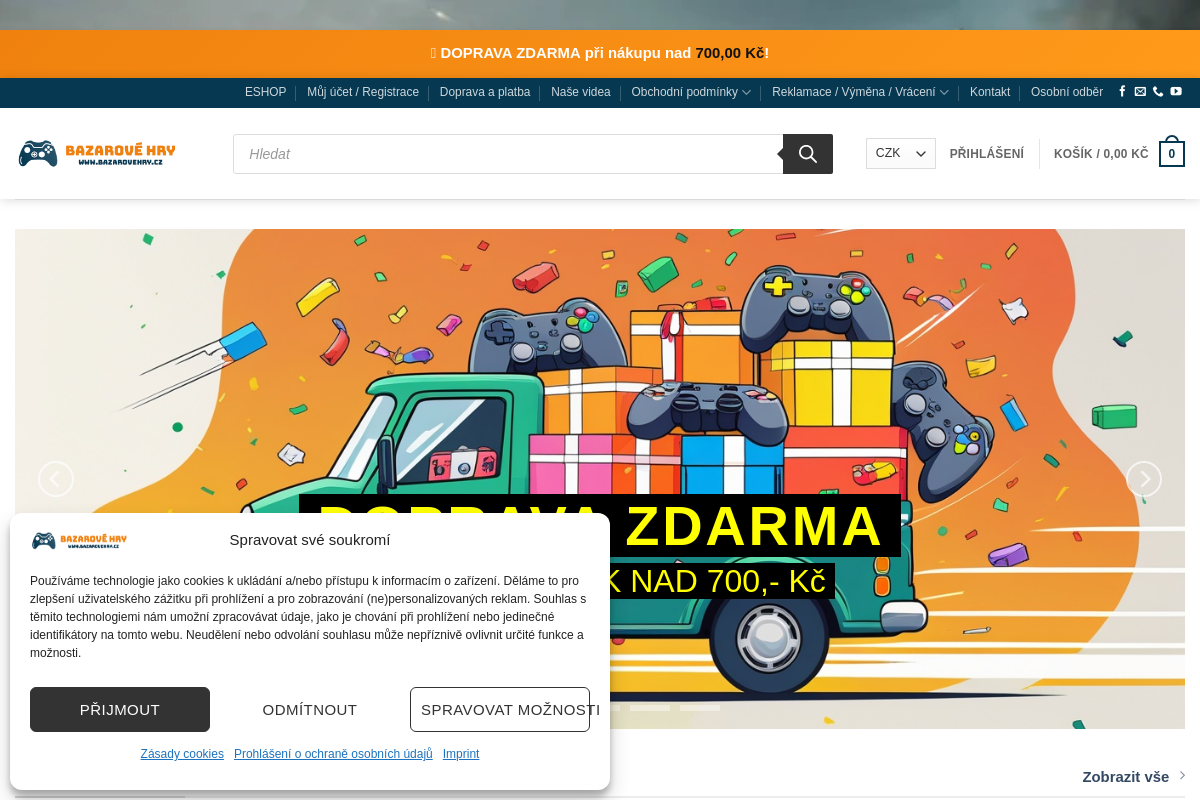Viewport: 1200px width, 800px height.
Task: Open the Facebook icon in top bar
Action: pos(1122,92)
